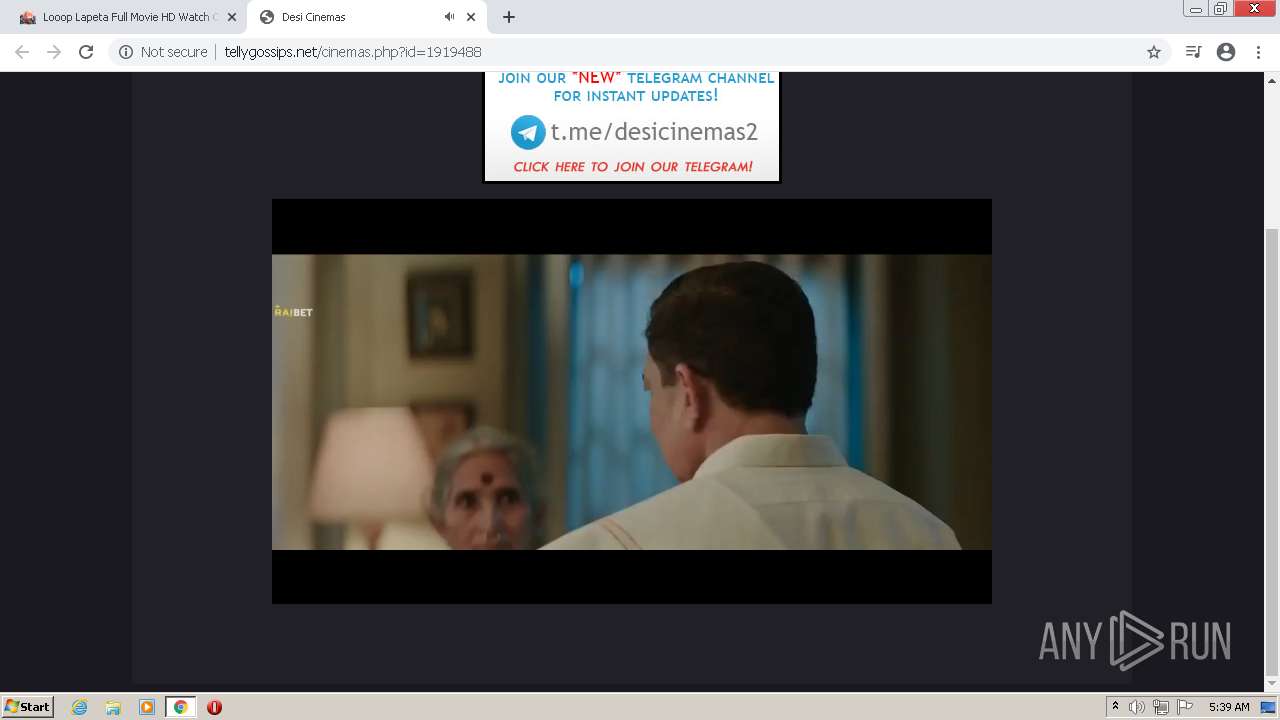Image resolution: width=1280 pixels, height=720 pixels.
Task: Click the Telegram paper plane logo
Action: click(528, 132)
